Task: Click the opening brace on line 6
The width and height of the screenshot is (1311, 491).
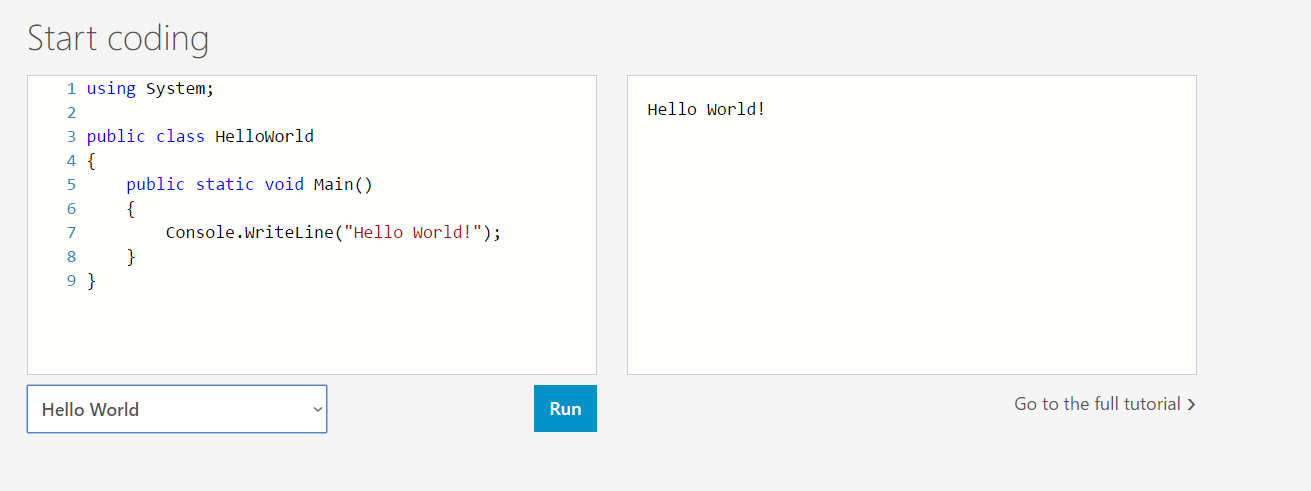Action: [131, 209]
